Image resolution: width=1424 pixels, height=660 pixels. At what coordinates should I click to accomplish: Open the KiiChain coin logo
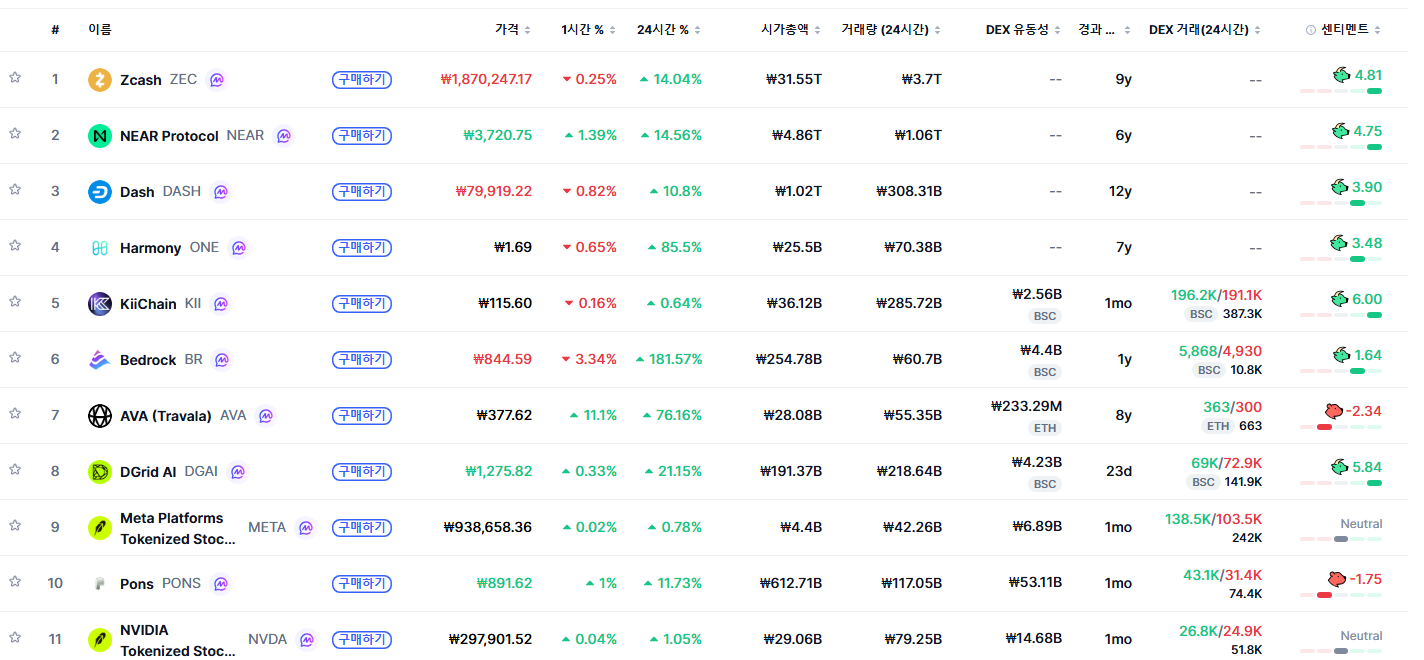(100, 304)
